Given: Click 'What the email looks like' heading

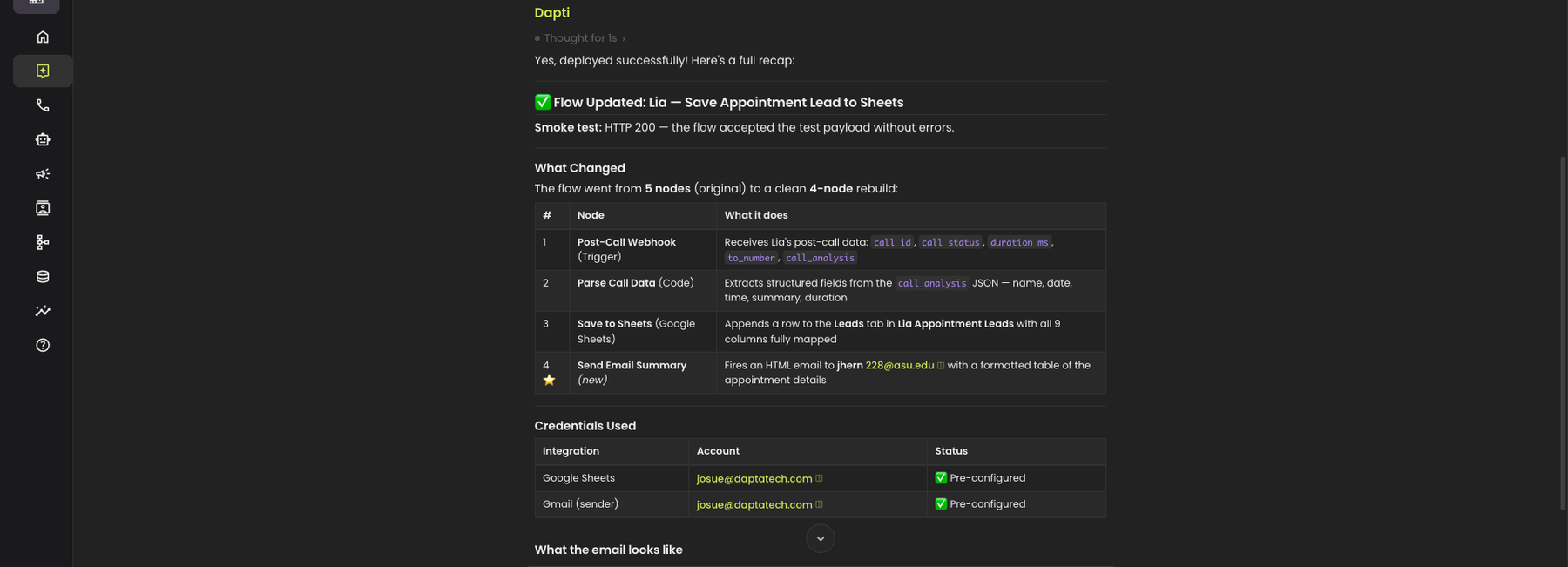Looking at the screenshot, I should 609,550.
